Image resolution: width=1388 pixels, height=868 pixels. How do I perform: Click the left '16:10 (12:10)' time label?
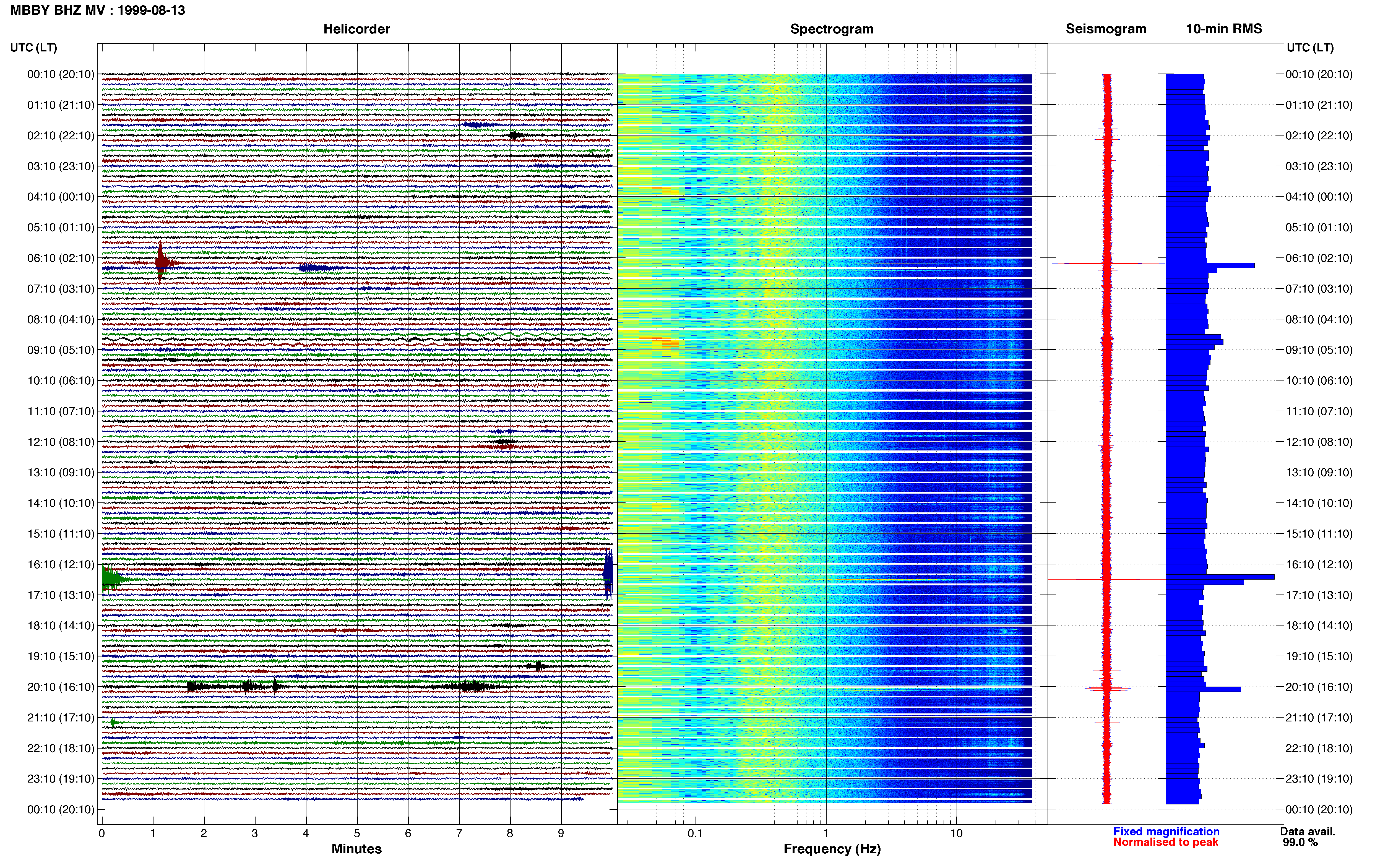pos(61,564)
